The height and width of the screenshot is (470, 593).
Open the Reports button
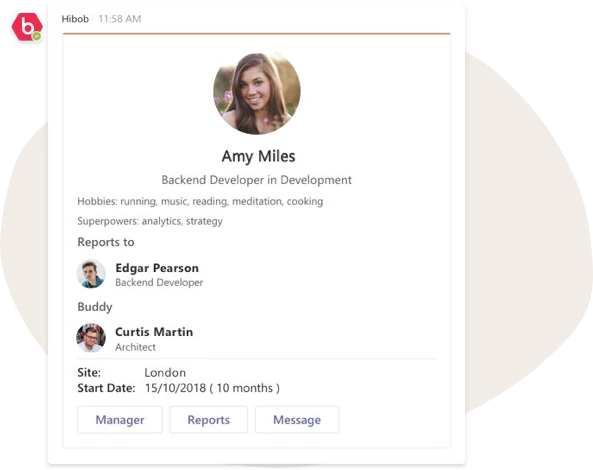208,420
